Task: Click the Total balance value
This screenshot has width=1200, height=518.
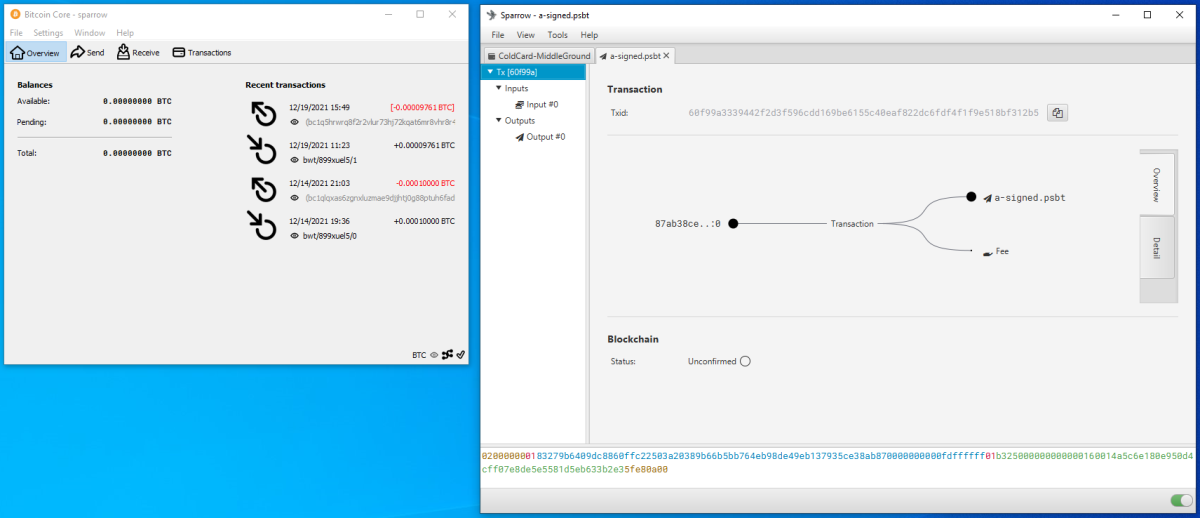Action: (137, 153)
